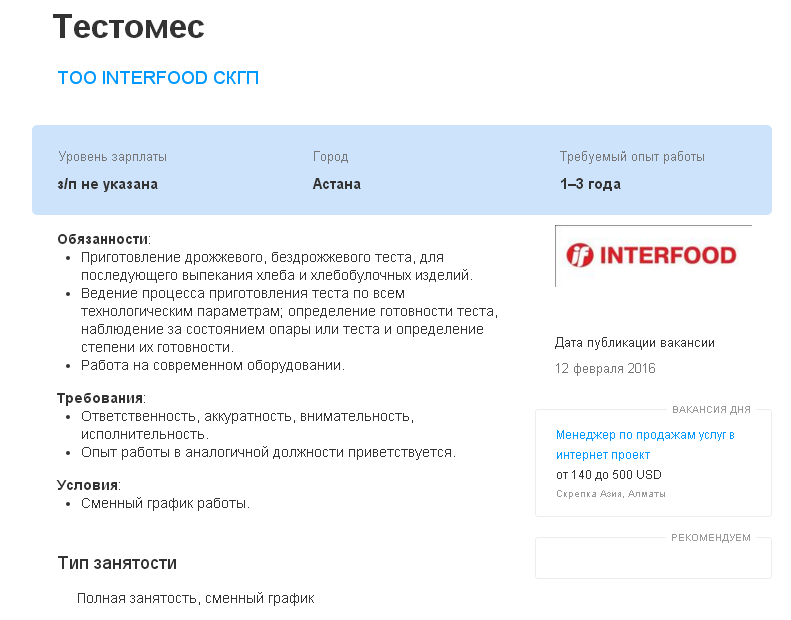Click the Полная занятость, сменный график text
The width and height of the screenshot is (791, 620).
(196, 598)
